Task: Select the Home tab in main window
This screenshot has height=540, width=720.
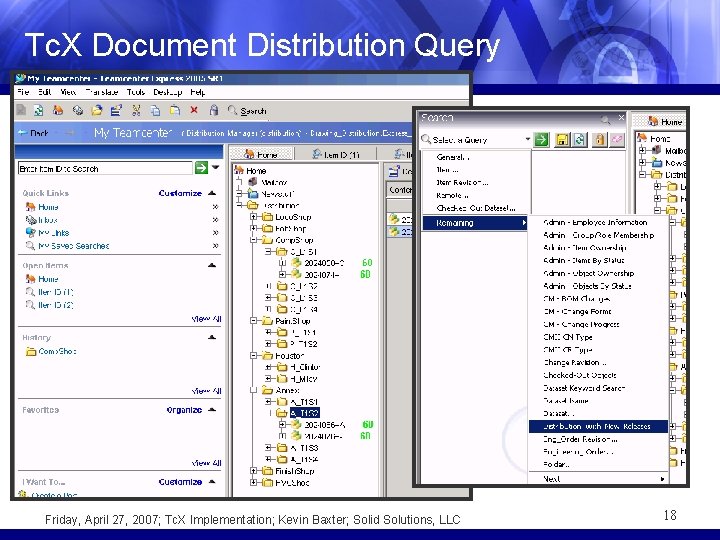Action: [x=261, y=155]
